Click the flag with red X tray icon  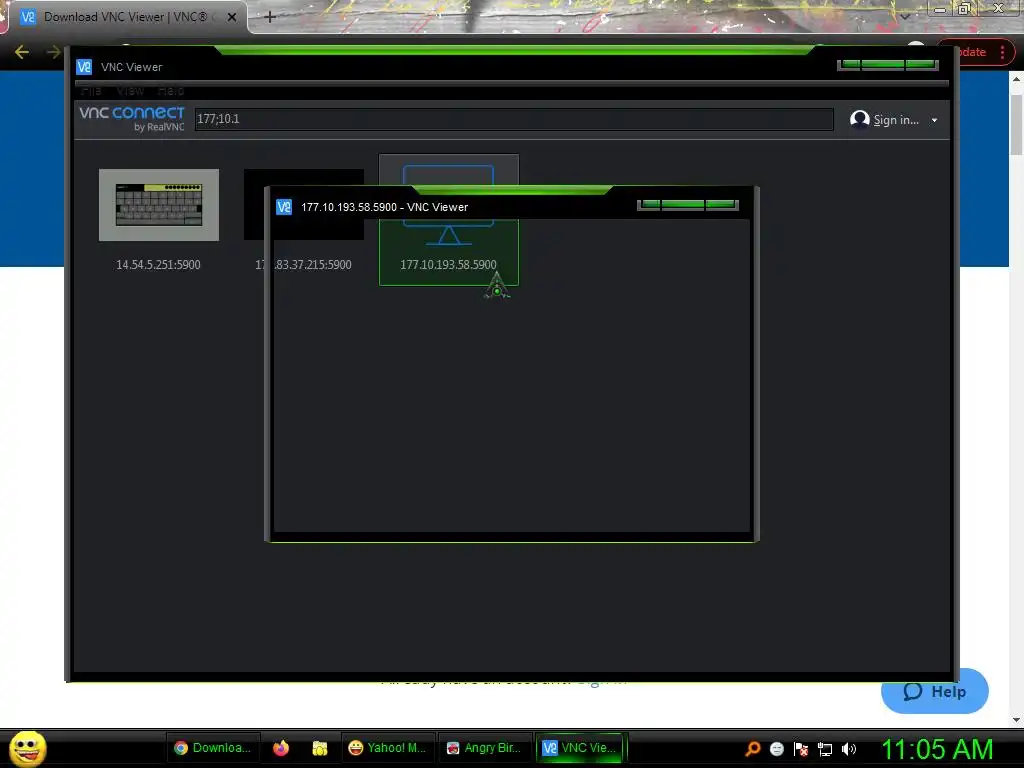801,748
